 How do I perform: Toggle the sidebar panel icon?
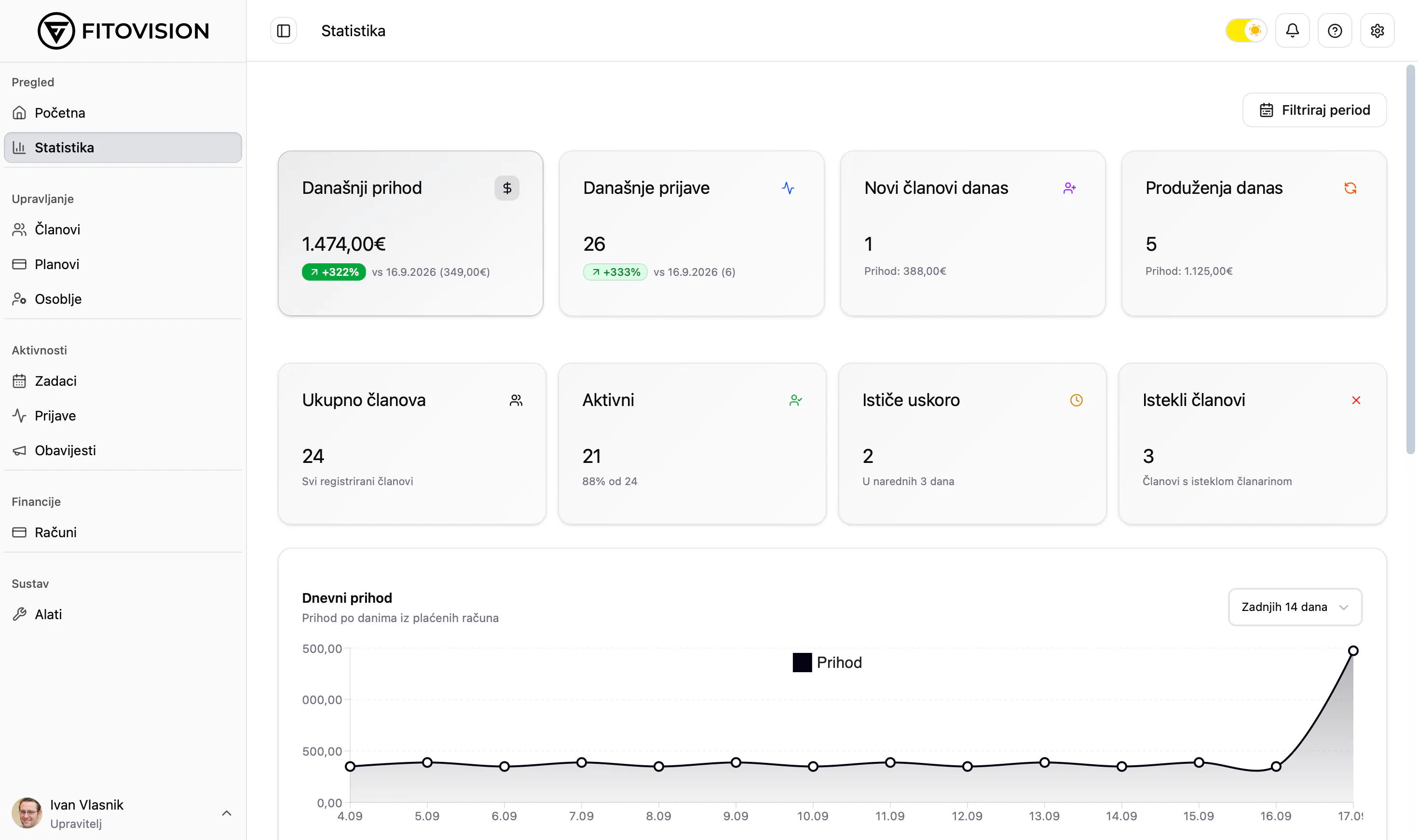click(284, 30)
